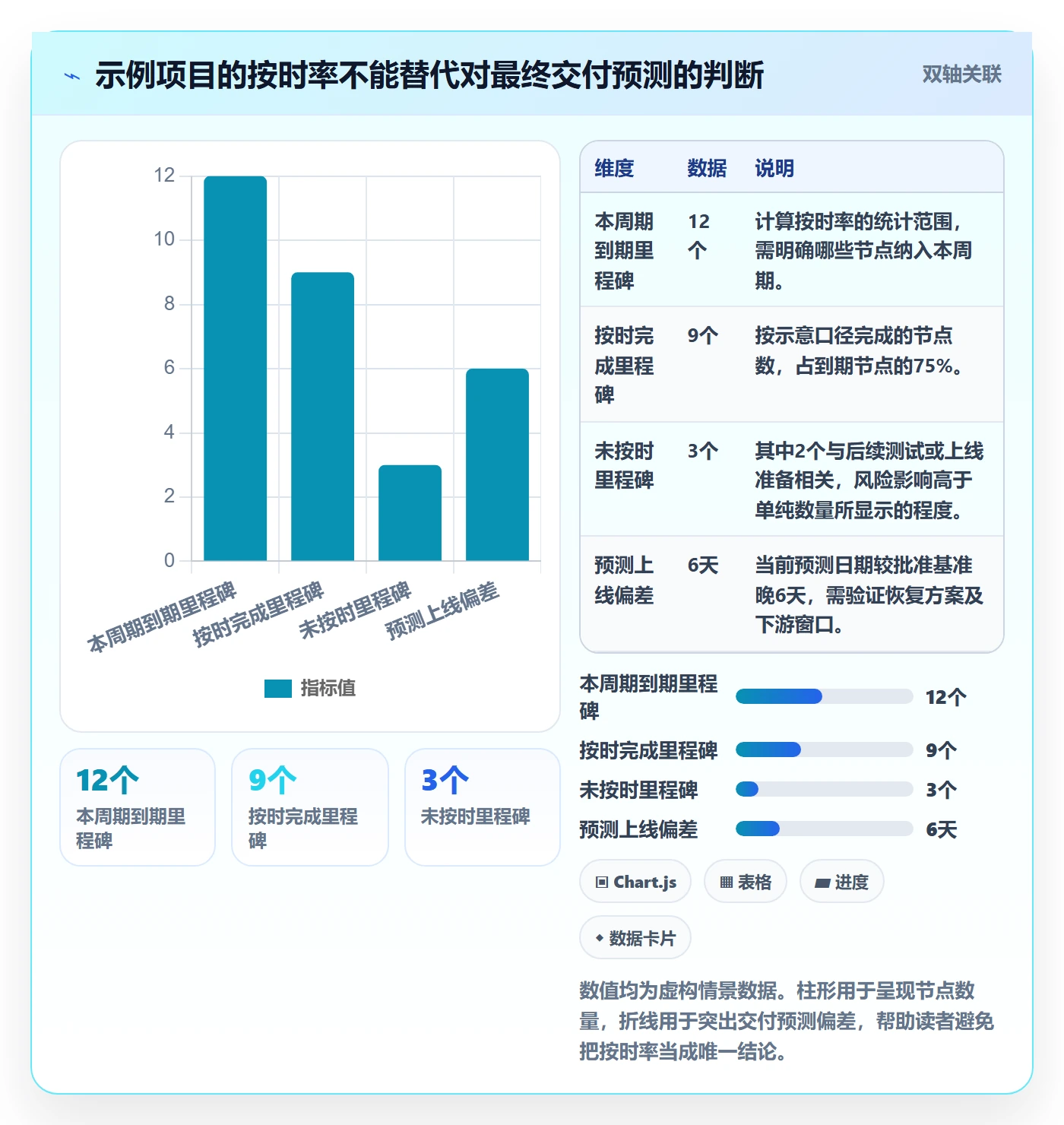Screen dimensions: 1064x1125
Task: Toggle the 指标值 legend label
Action: click(x=328, y=688)
